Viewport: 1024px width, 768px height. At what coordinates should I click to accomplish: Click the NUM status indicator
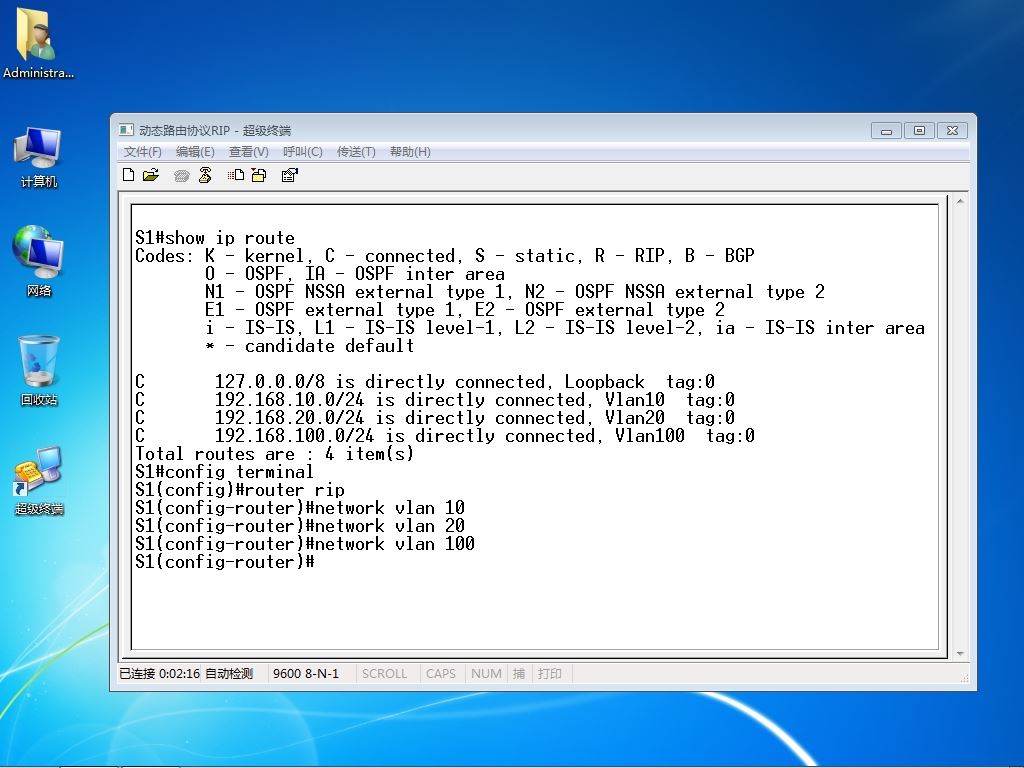pos(486,673)
